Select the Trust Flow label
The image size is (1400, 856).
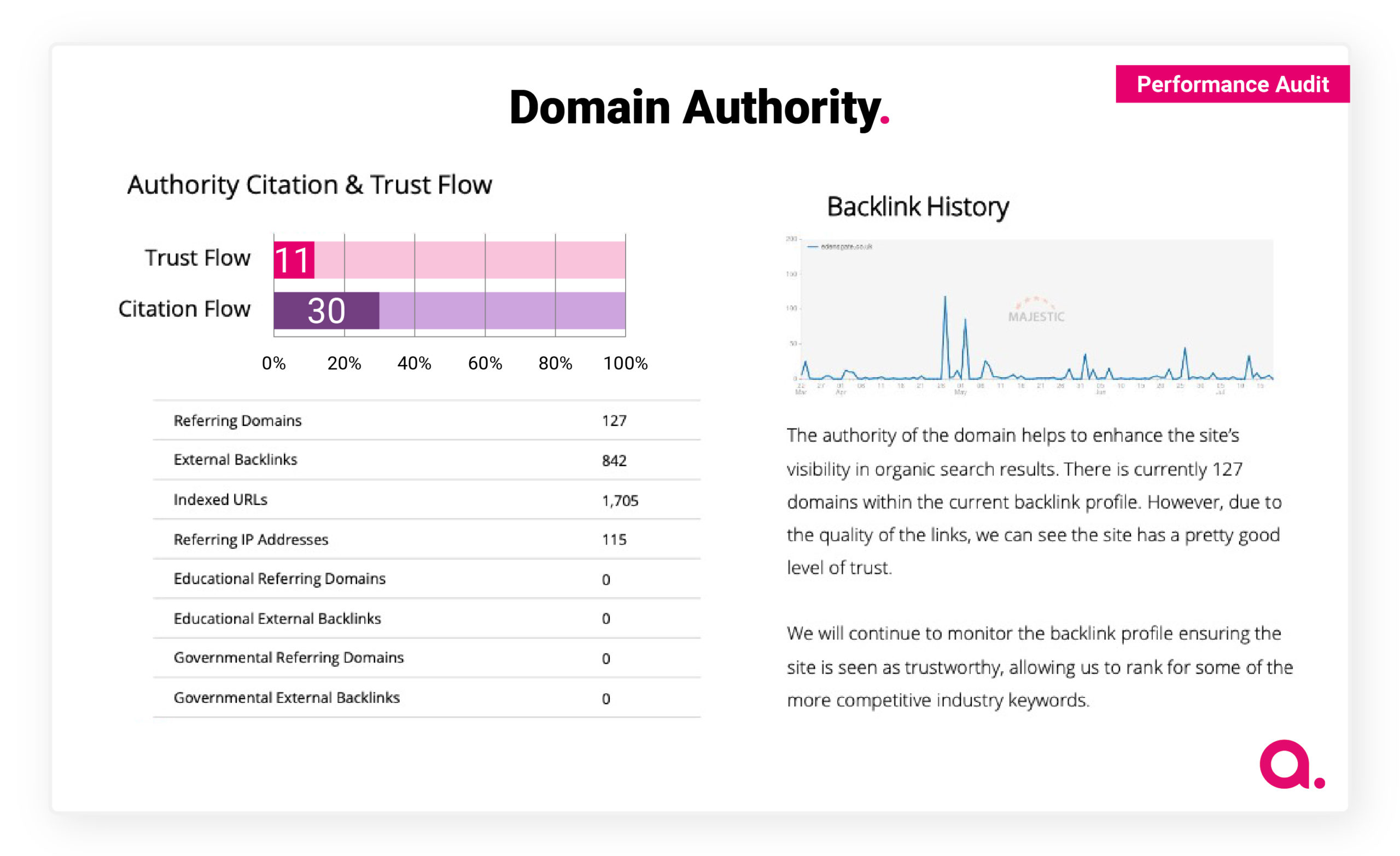coord(197,258)
